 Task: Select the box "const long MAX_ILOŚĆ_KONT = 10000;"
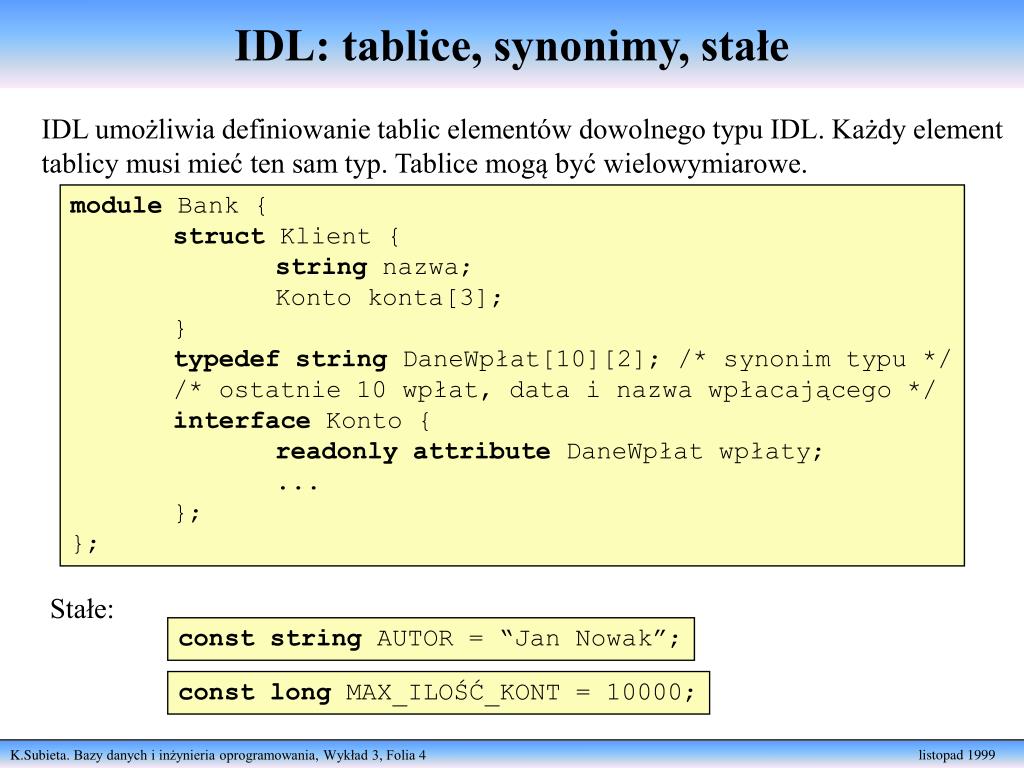438,692
